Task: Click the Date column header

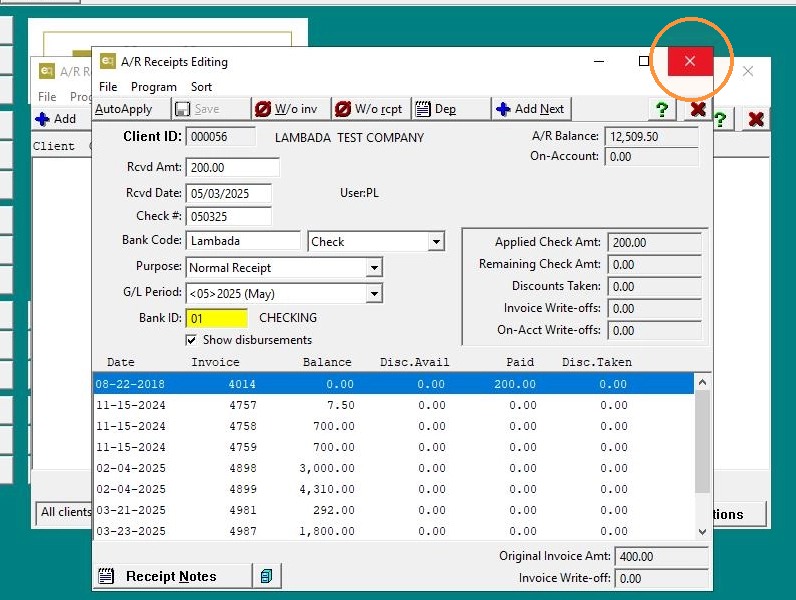Action: tap(121, 362)
